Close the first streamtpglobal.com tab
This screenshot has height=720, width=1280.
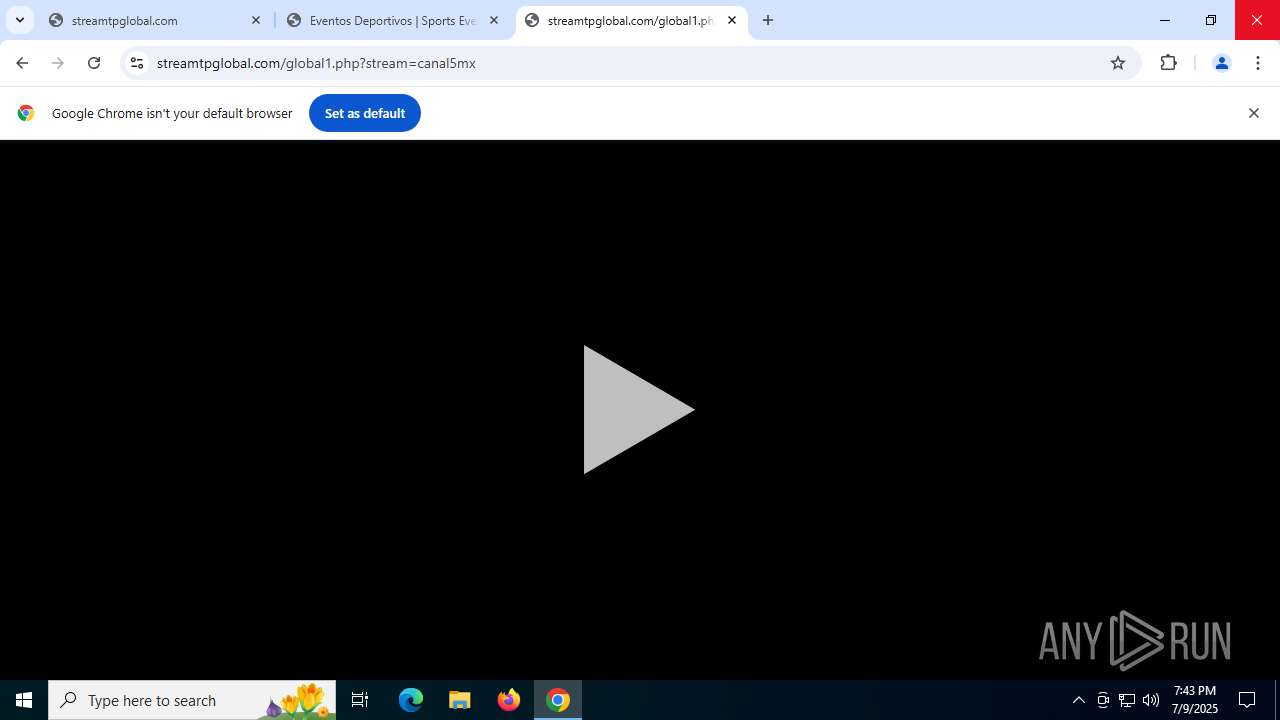(x=256, y=20)
